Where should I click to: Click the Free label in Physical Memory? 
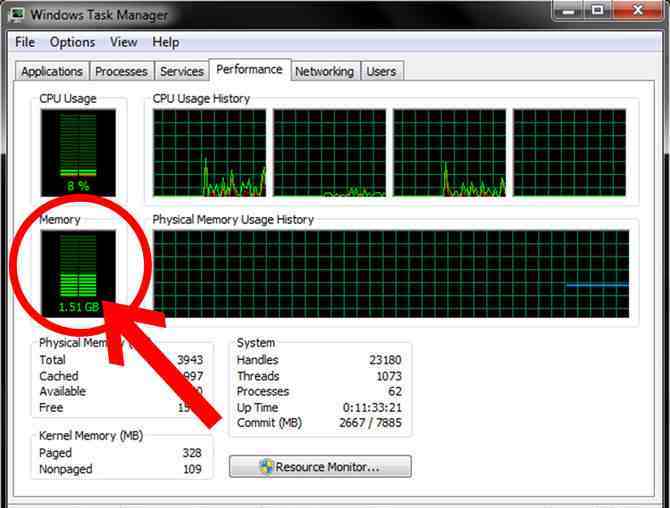(x=51, y=408)
